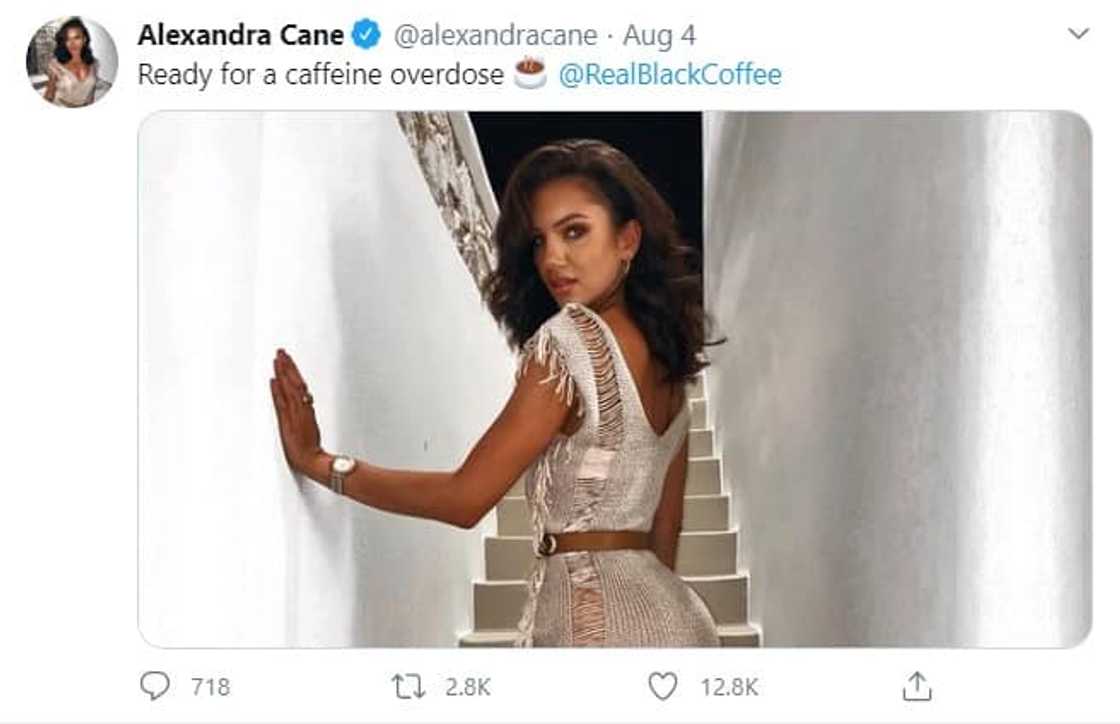Expand the tweet options chevron
This screenshot has height=724, width=1120.
tap(1078, 34)
